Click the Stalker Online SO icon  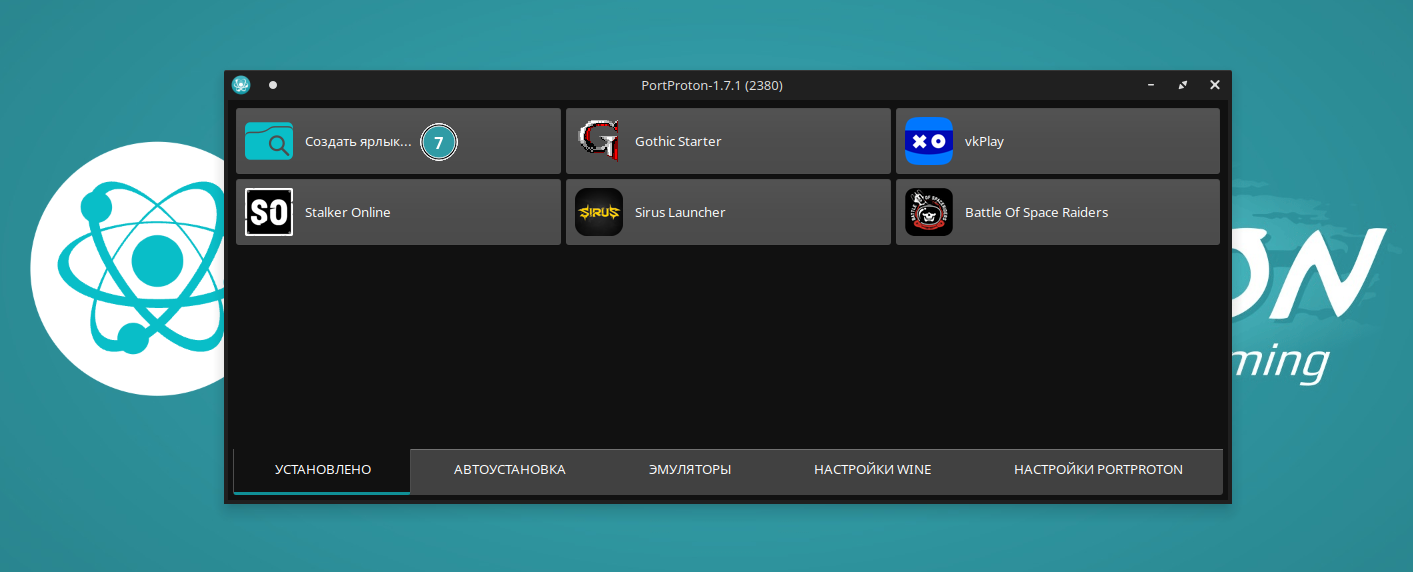coord(269,212)
